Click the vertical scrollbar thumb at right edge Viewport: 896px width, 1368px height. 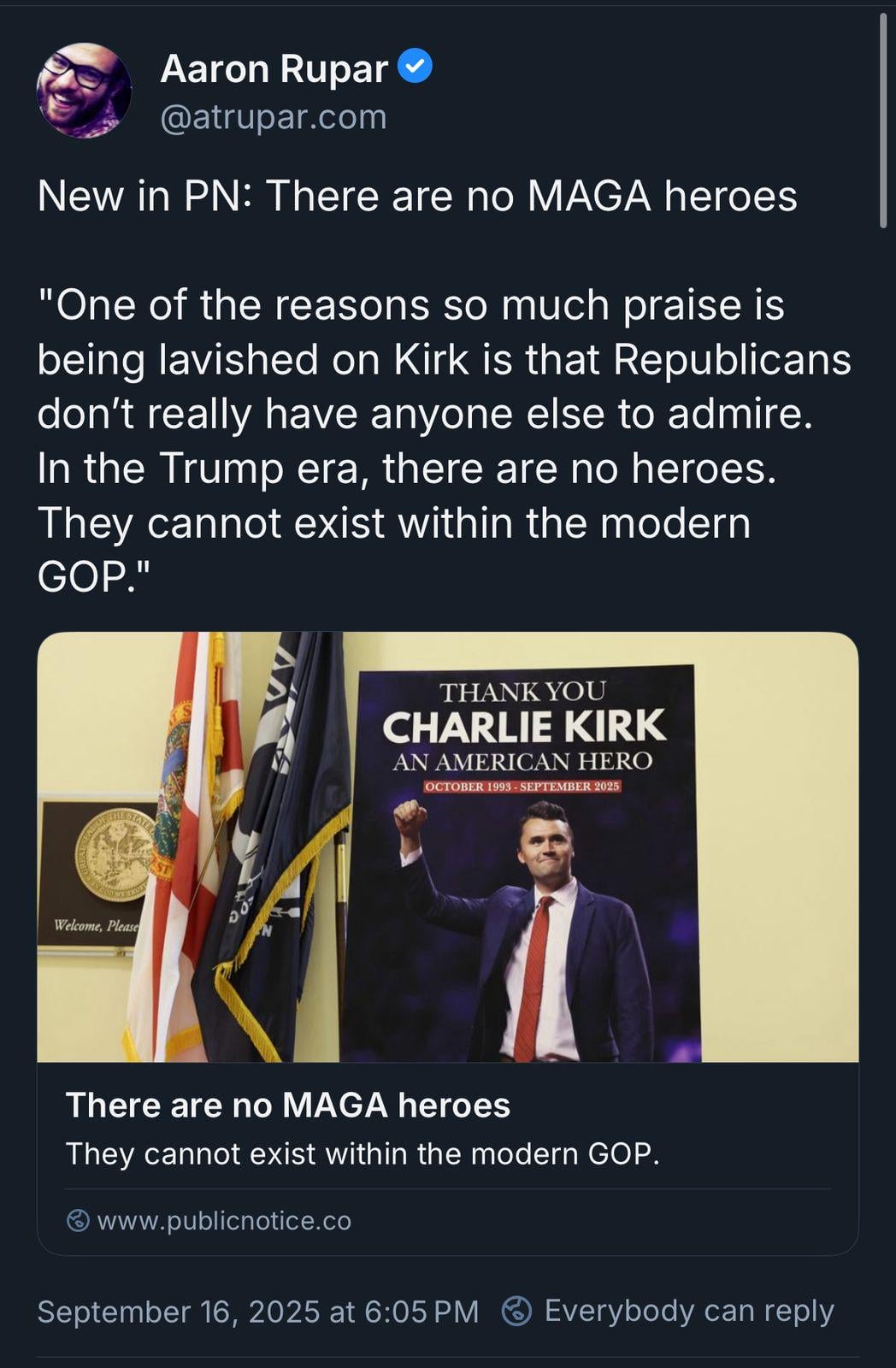coord(883,120)
